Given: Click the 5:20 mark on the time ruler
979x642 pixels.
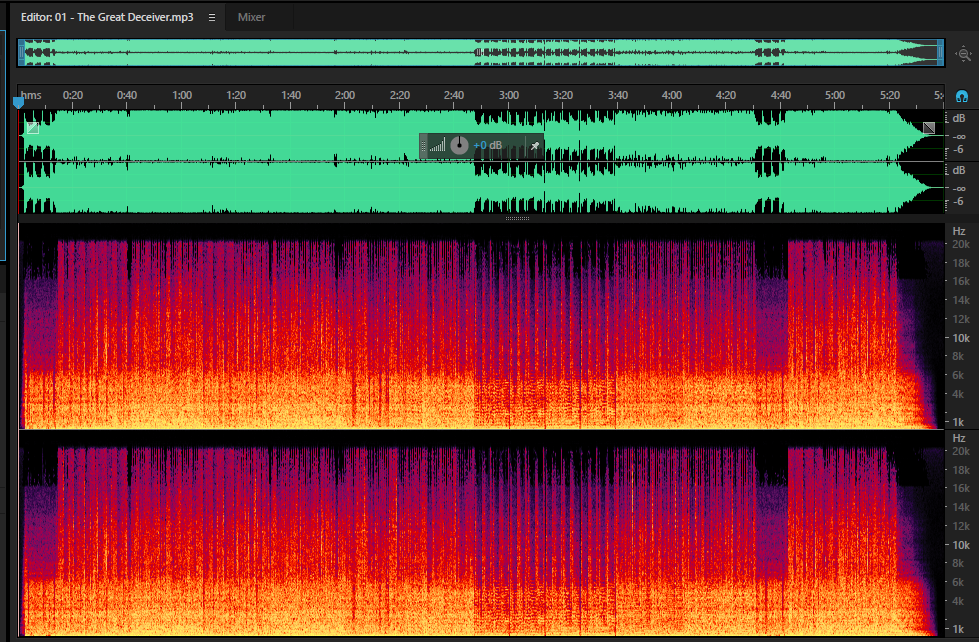Looking at the screenshot, I should (890, 96).
